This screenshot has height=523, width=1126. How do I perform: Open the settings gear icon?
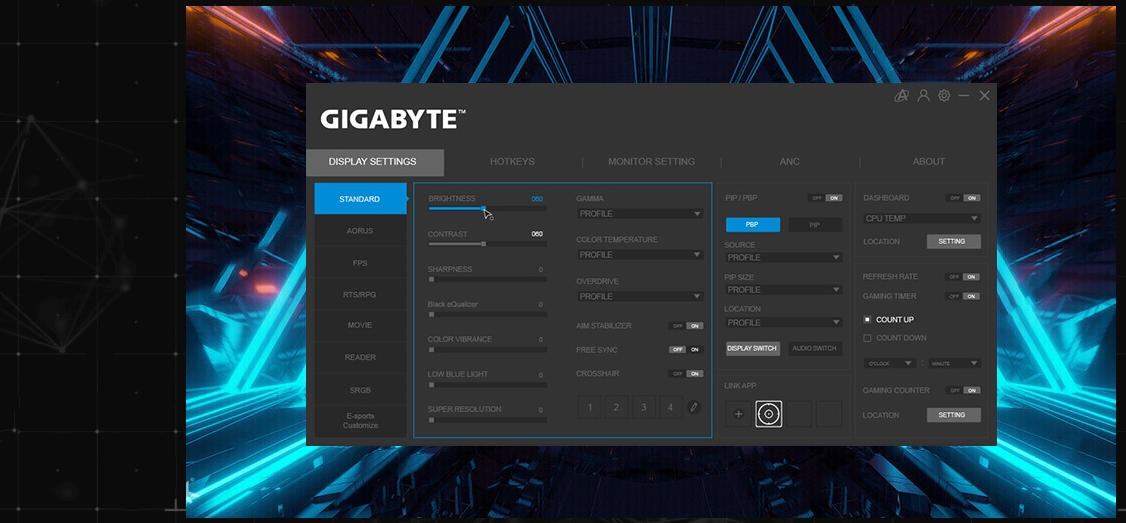[x=944, y=96]
